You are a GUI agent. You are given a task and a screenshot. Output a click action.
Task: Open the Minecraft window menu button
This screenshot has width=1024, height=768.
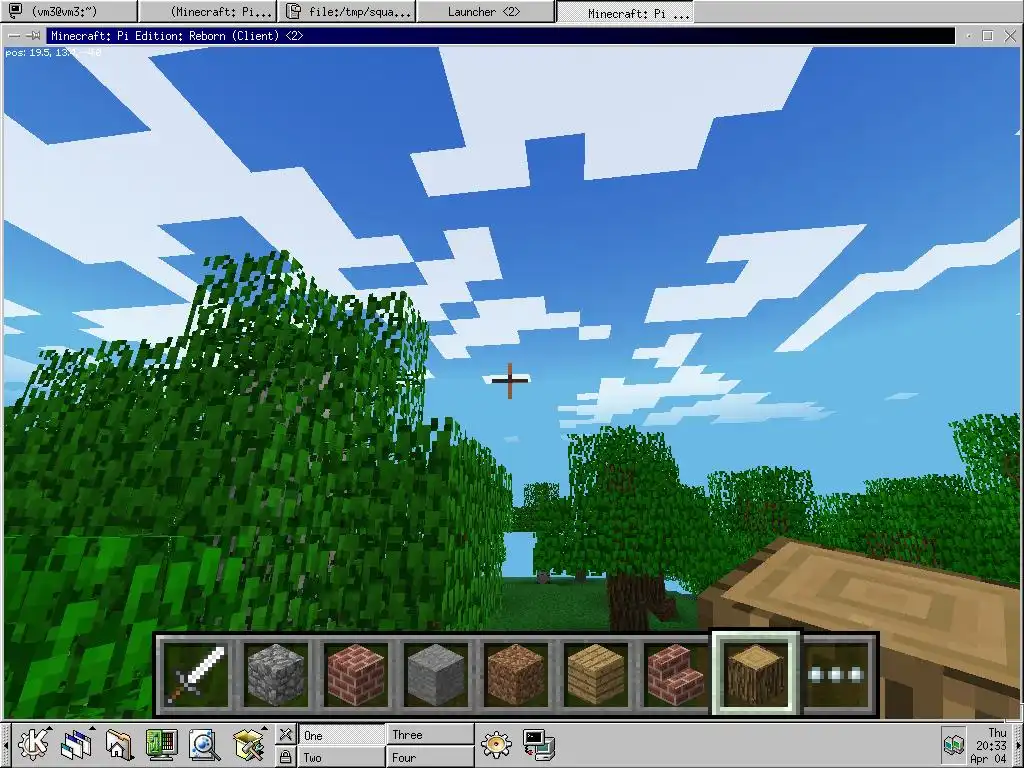pos(14,36)
